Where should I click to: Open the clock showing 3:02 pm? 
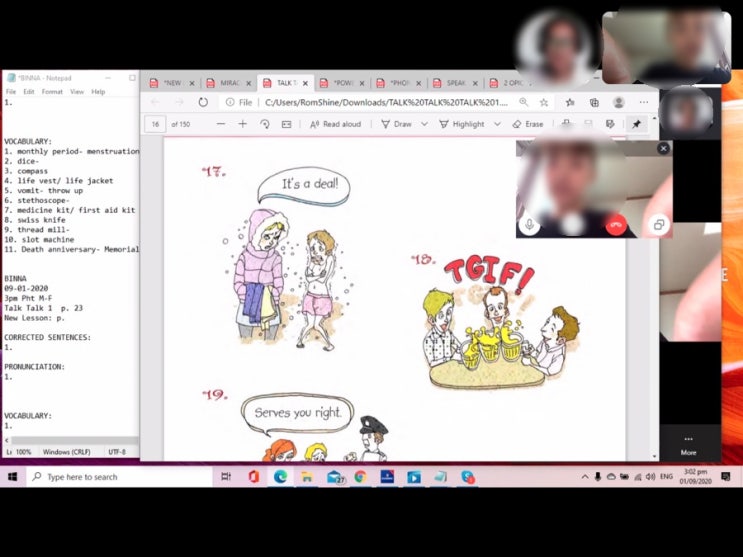[x=696, y=477]
